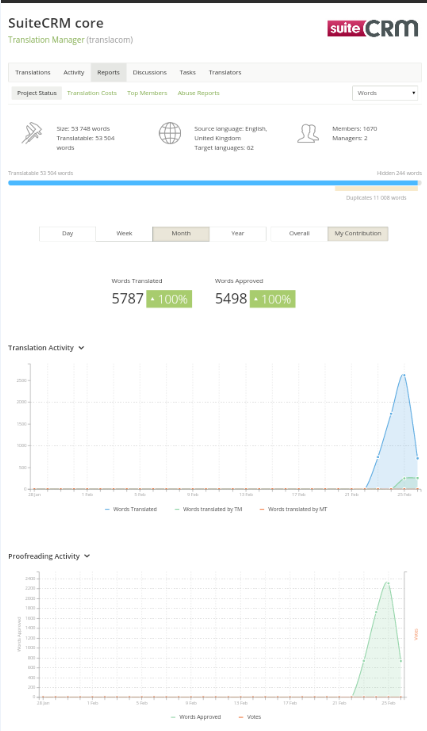
Task: Switch to Overall statistics
Action: click(x=299, y=233)
